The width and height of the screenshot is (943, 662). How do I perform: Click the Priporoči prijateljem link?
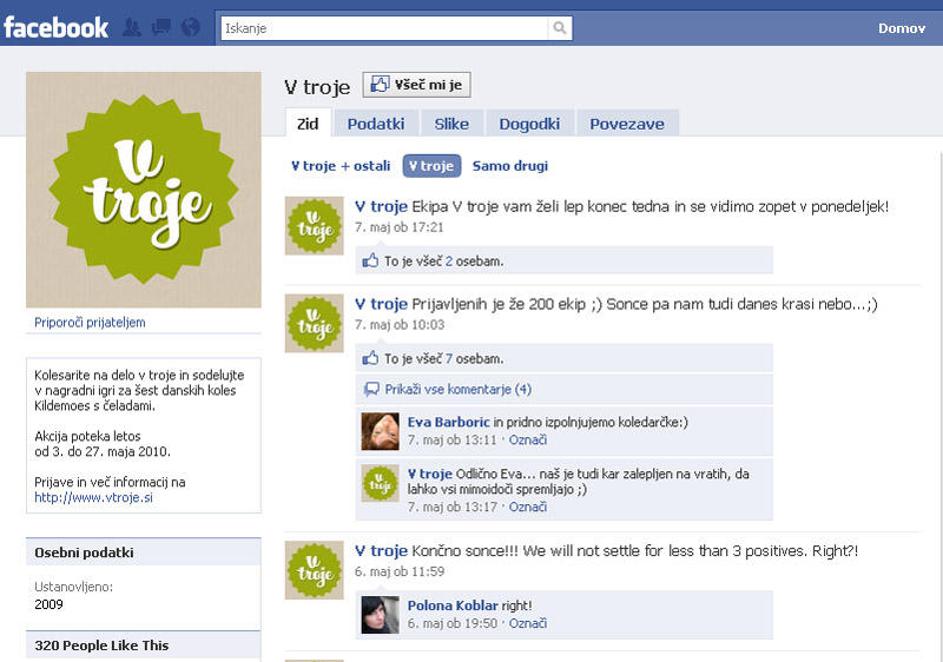pyautogui.click(x=90, y=323)
